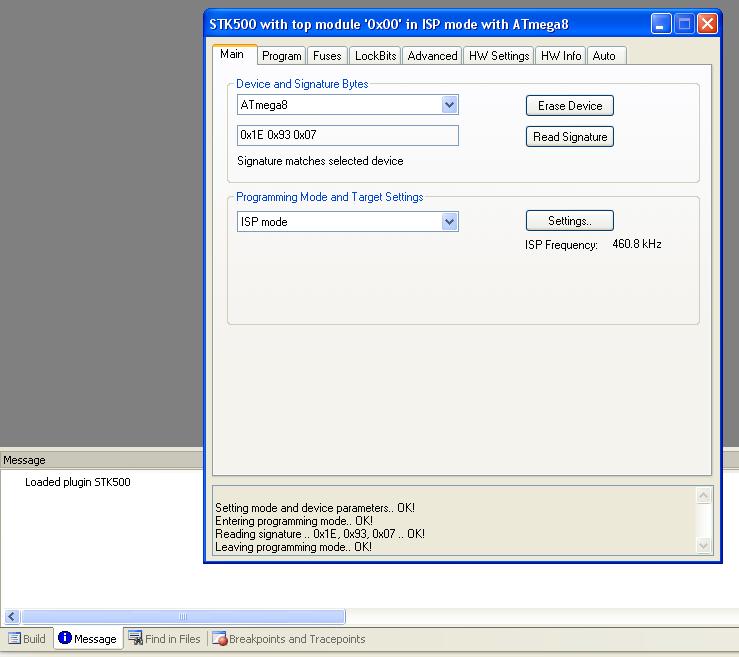Click Read Signature button

570,137
